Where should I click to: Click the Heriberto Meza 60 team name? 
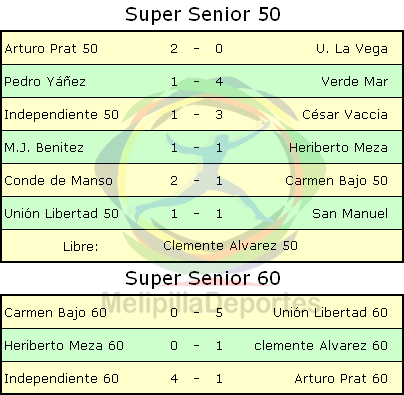click(64, 346)
